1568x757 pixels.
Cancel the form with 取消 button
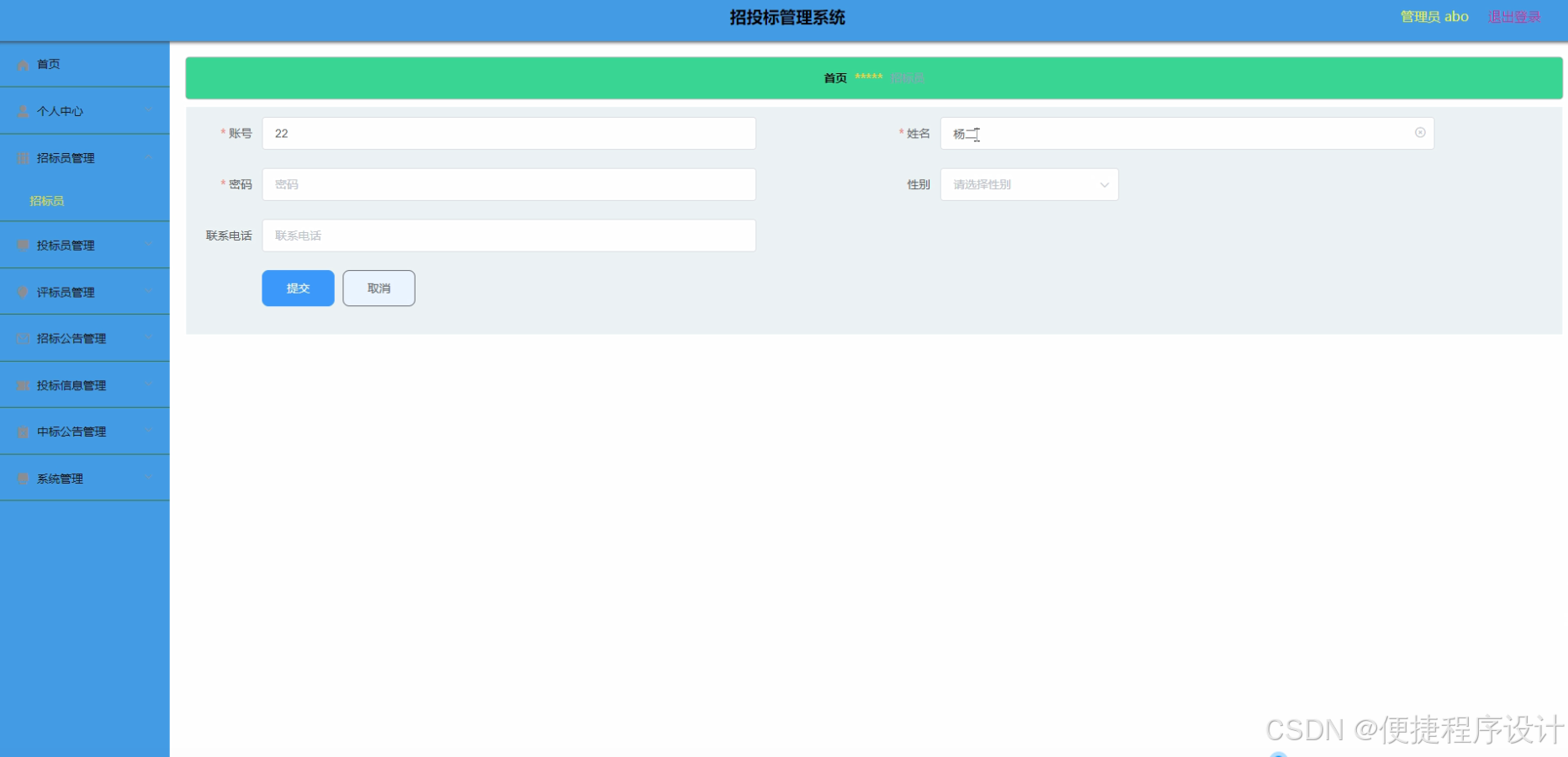coord(379,289)
